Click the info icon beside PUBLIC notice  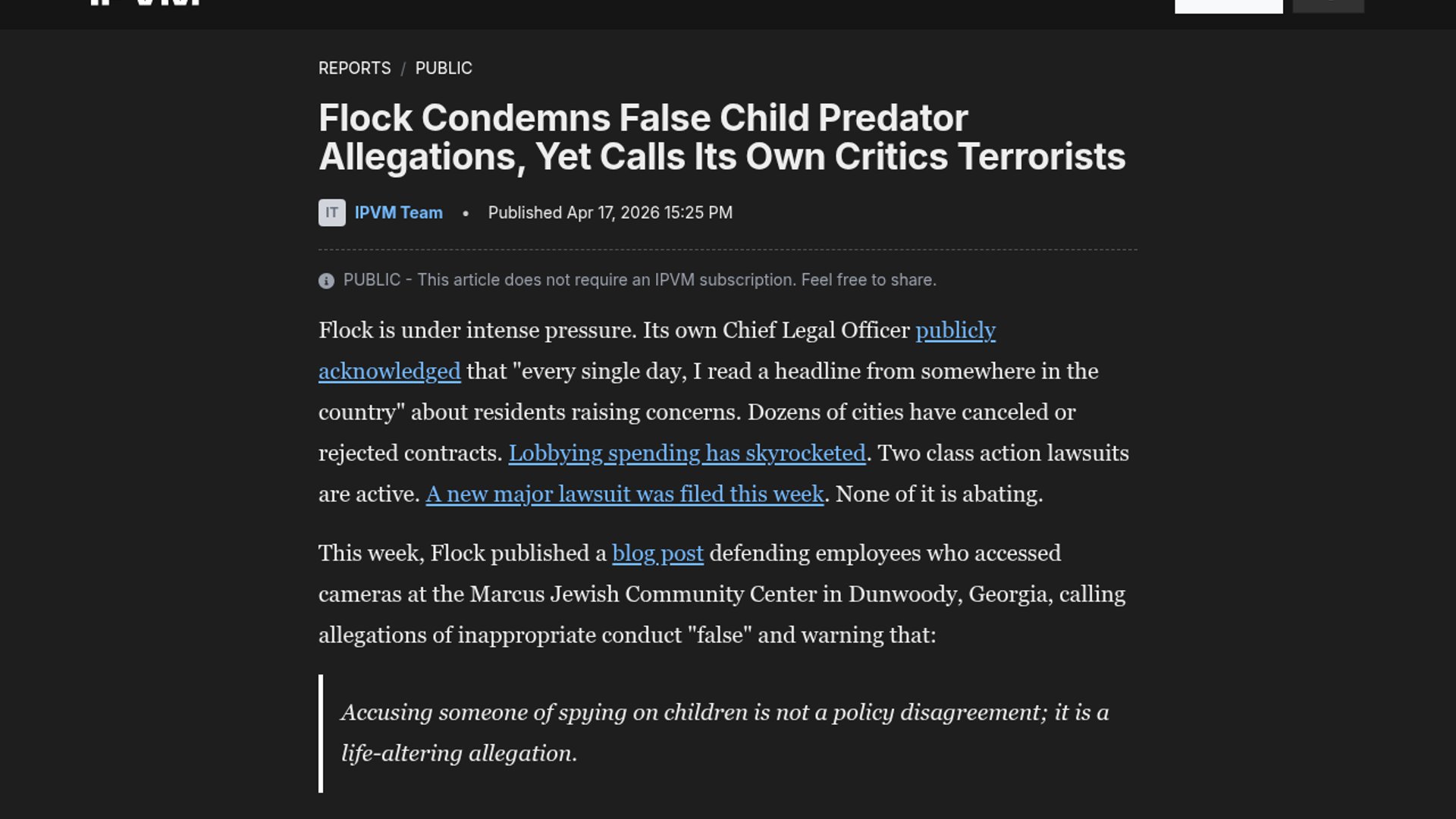pos(326,281)
